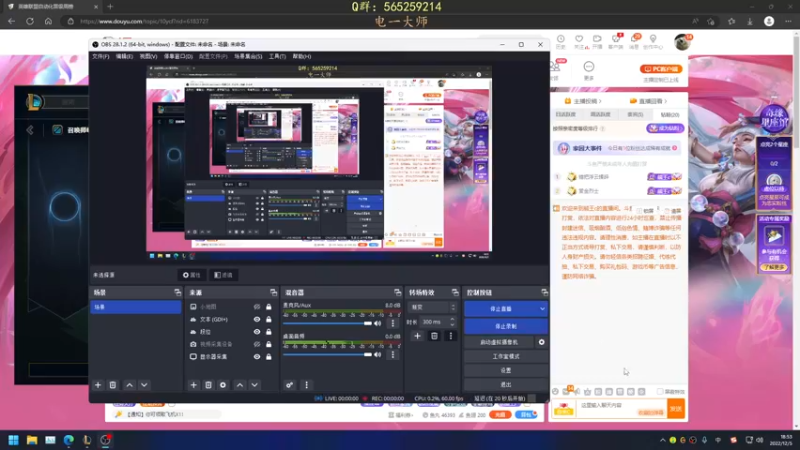Add a transition with the plus icon
800x450 pixels.
click(x=417, y=336)
